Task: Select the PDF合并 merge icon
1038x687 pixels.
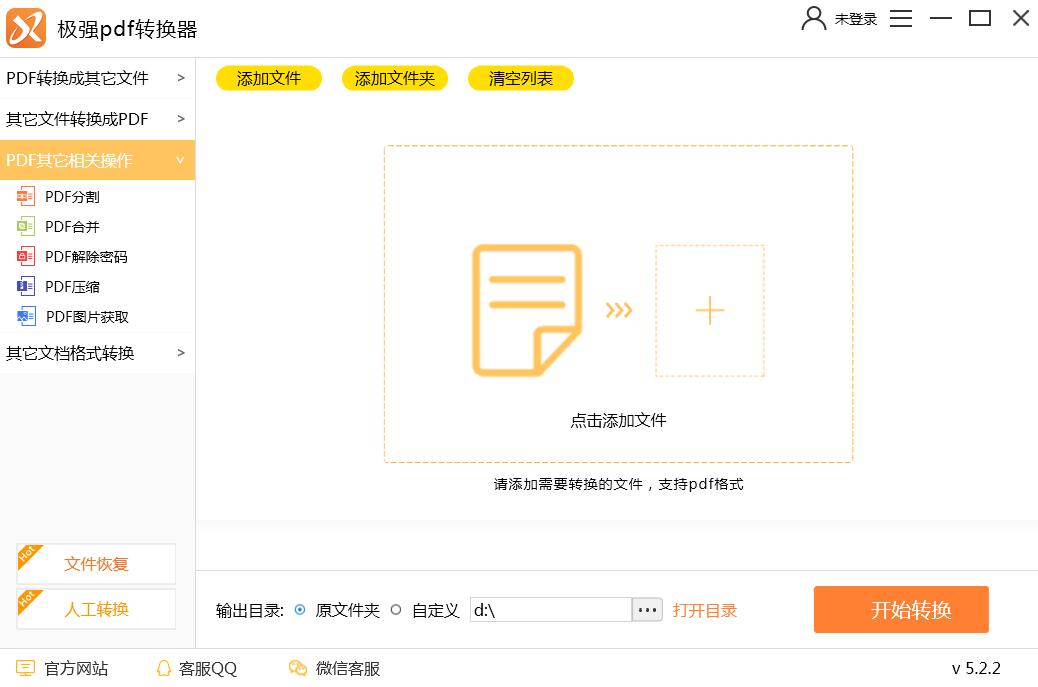Action: click(26, 227)
